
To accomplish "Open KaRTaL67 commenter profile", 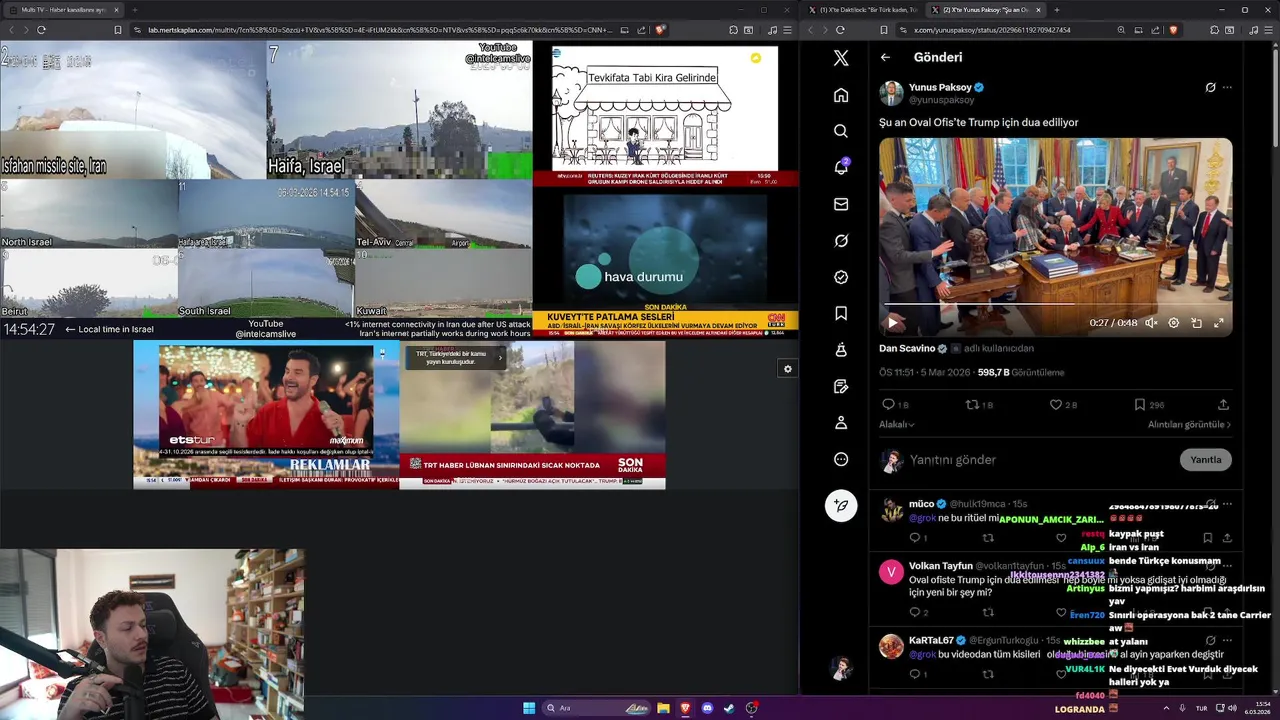I will coord(931,640).
